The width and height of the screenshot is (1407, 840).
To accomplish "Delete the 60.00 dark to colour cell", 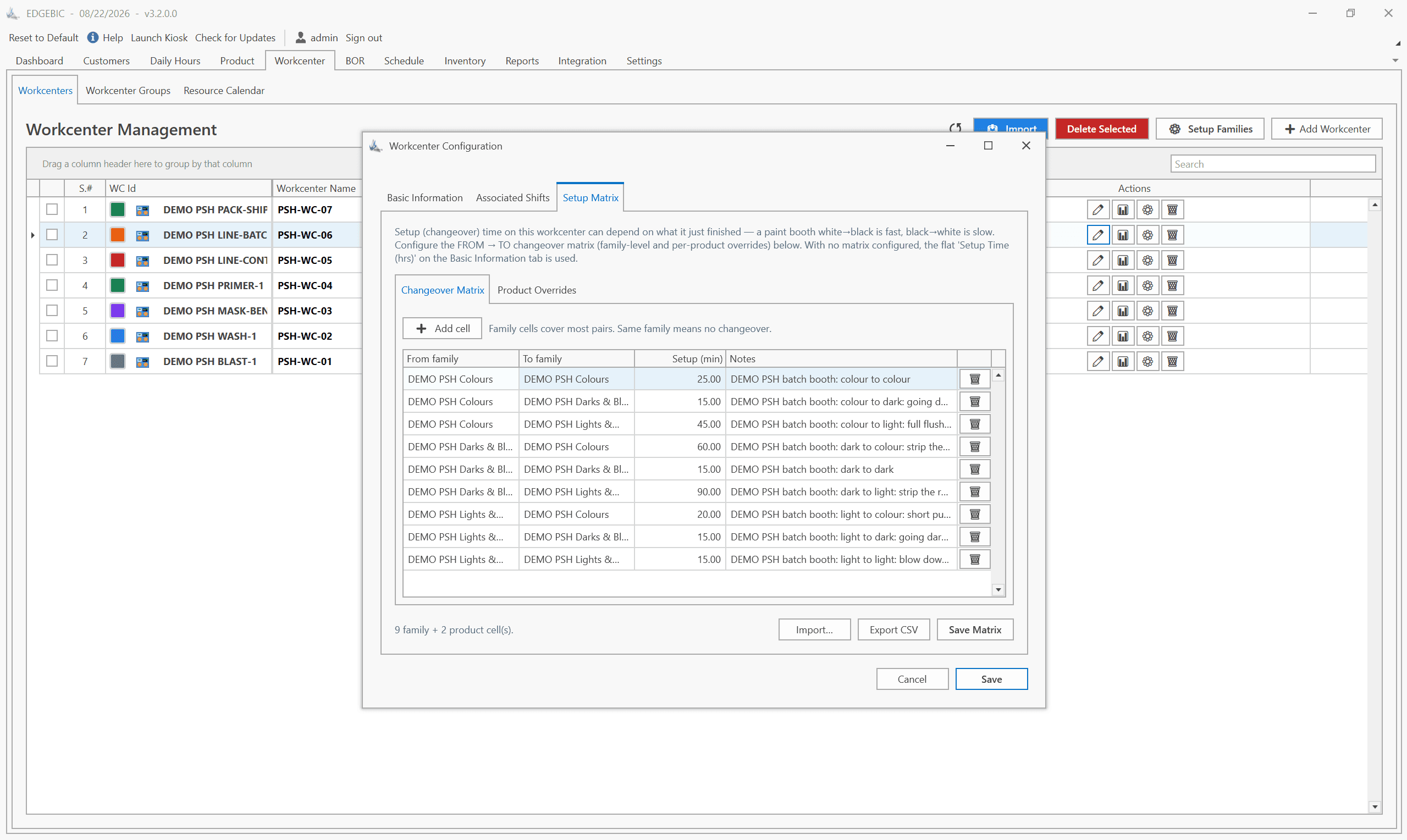I will click(975, 446).
